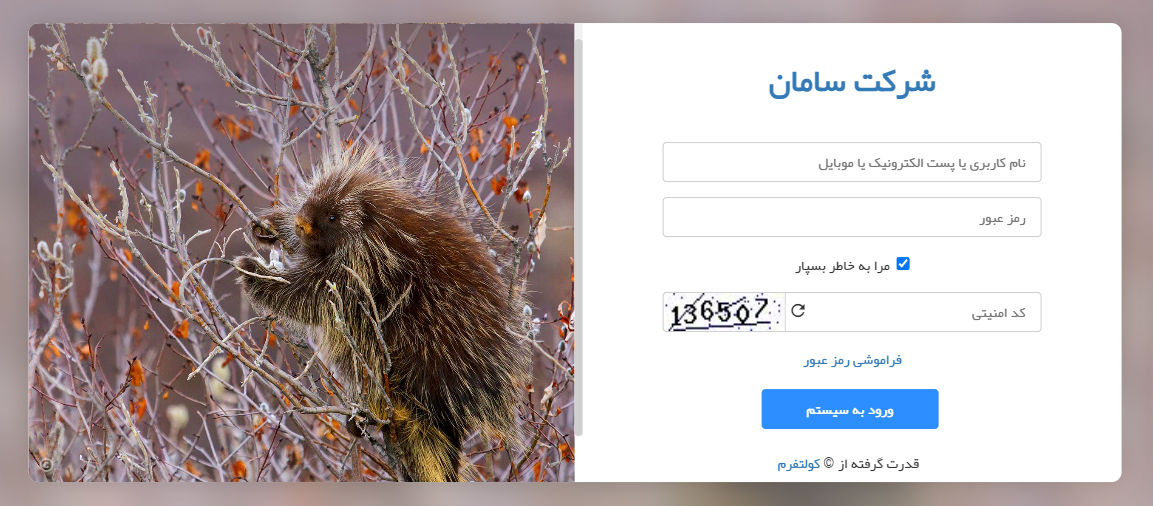Click the copyright icon on the porcupine photo

tap(46, 465)
